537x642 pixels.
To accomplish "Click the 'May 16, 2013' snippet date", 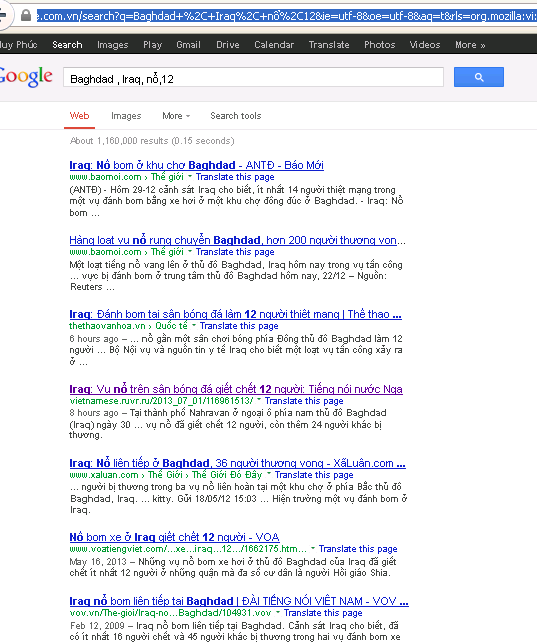I will (98, 561).
